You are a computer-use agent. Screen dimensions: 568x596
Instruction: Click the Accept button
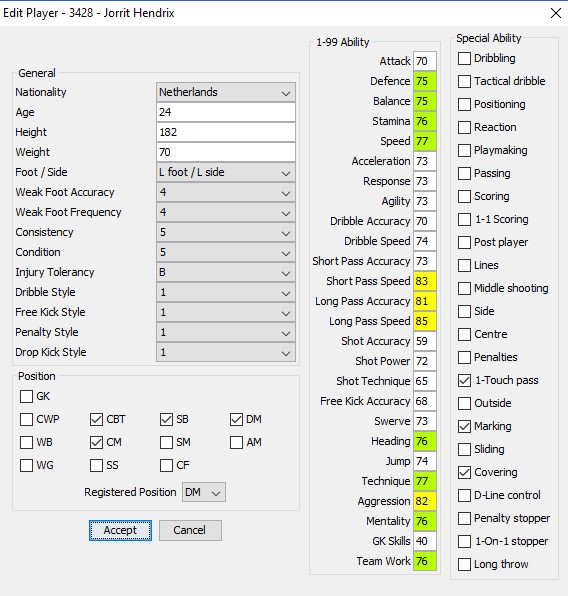[x=120, y=530]
